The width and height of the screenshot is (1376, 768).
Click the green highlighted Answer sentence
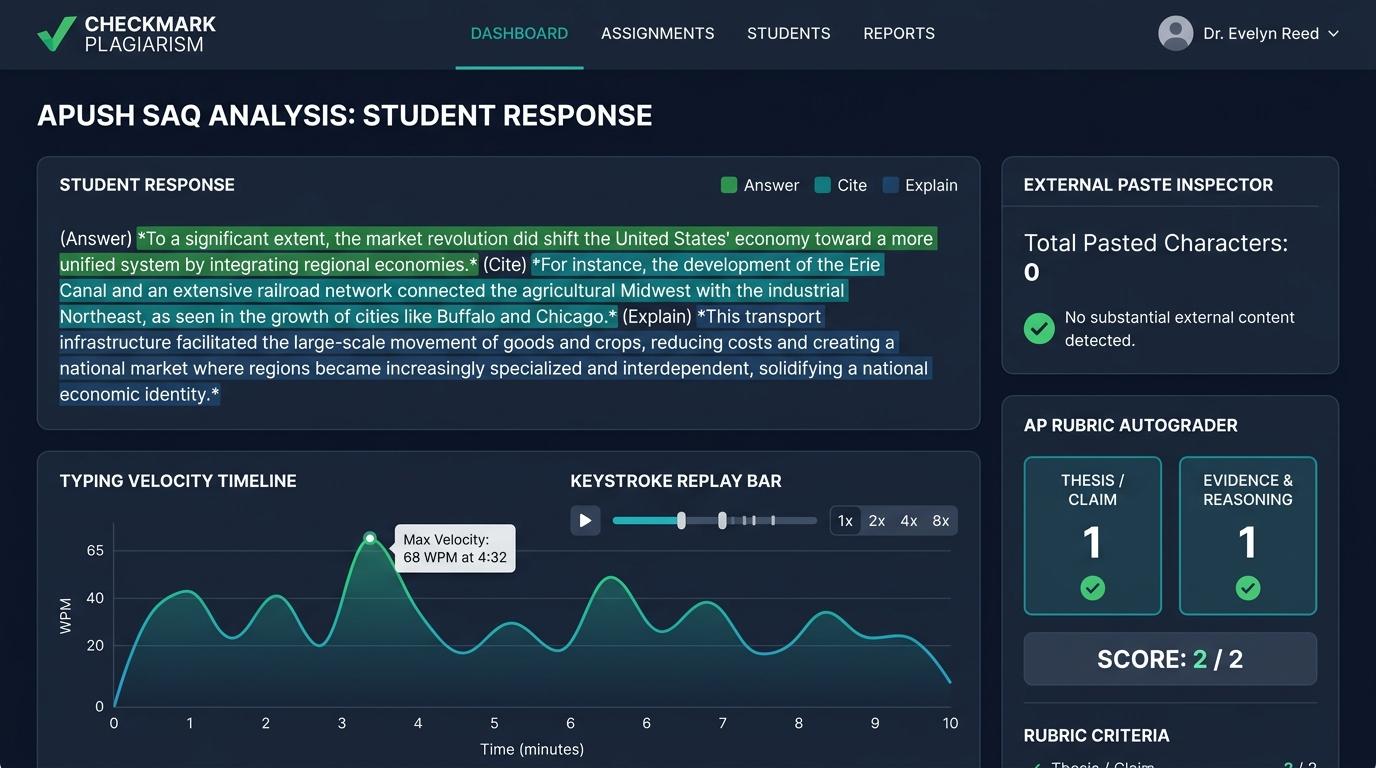tap(498, 252)
